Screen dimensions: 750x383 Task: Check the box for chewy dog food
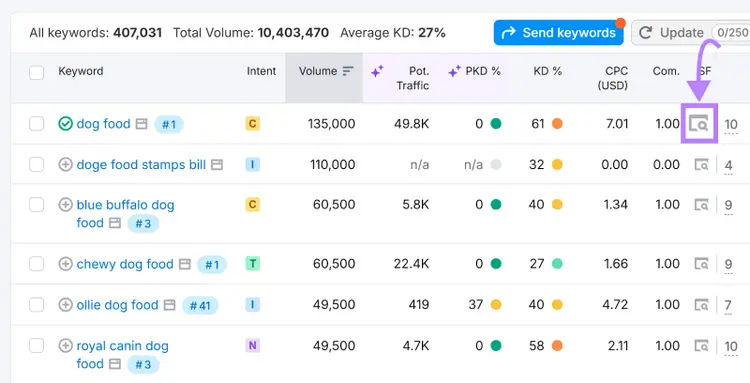point(37,263)
